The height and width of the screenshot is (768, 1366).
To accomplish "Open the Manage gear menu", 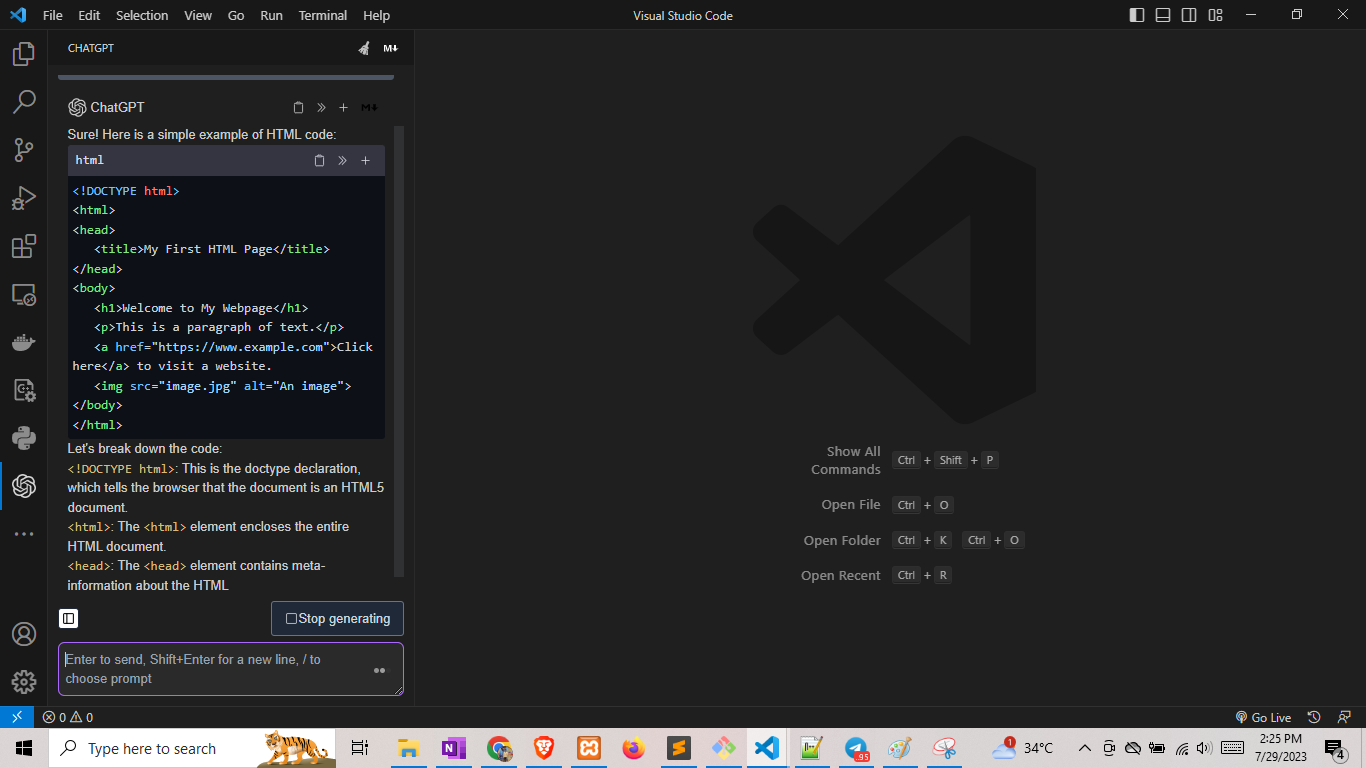I will (x=24, y=682).
